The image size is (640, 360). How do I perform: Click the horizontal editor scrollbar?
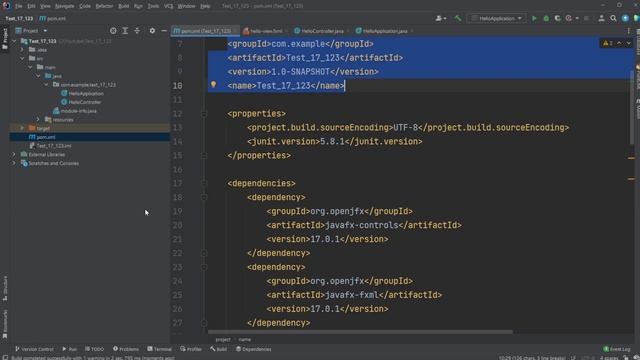pyautogui.click(x=360, y=332)
